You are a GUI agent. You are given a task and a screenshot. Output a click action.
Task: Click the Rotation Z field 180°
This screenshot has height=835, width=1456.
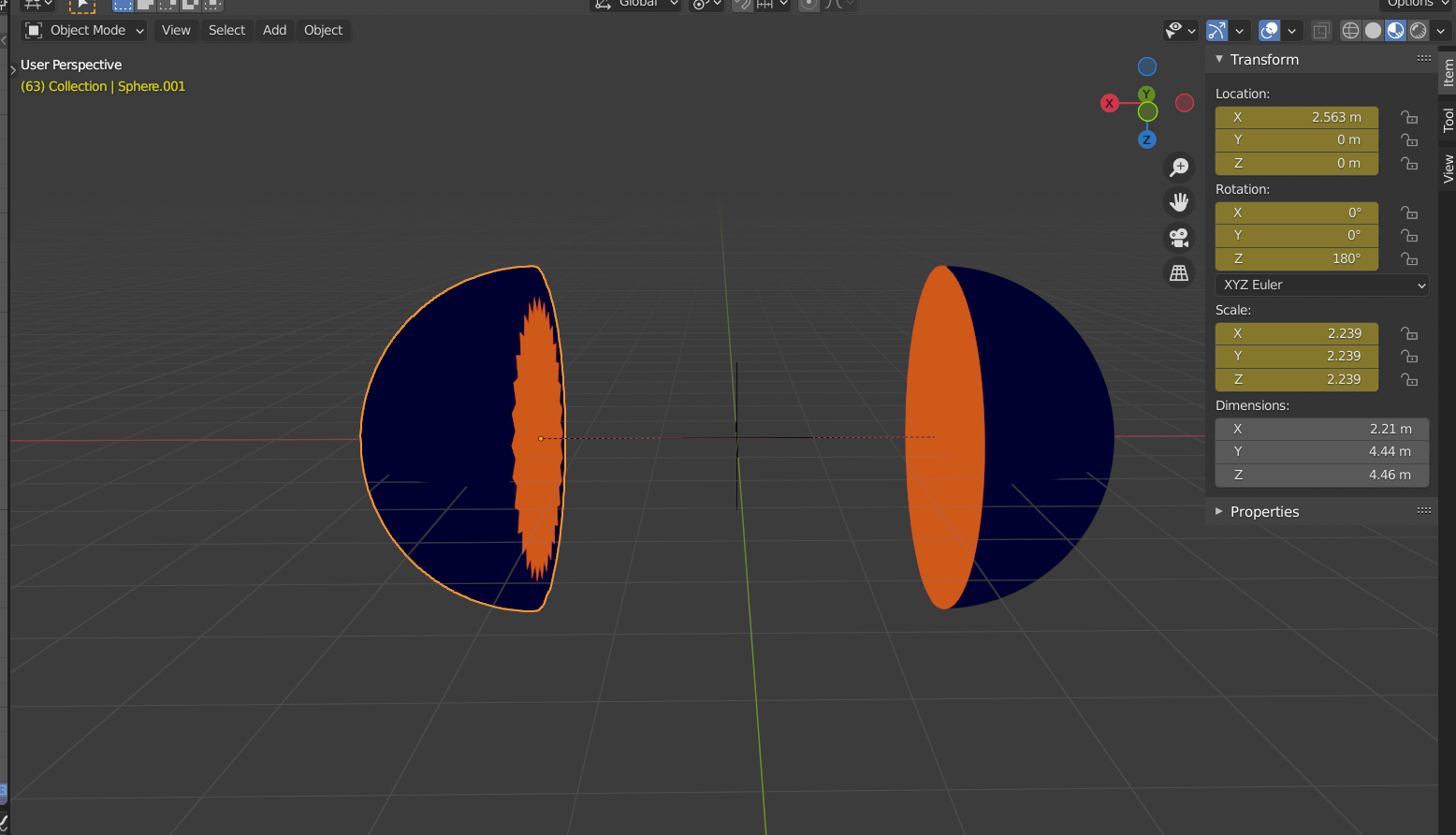click(1297, 258)
